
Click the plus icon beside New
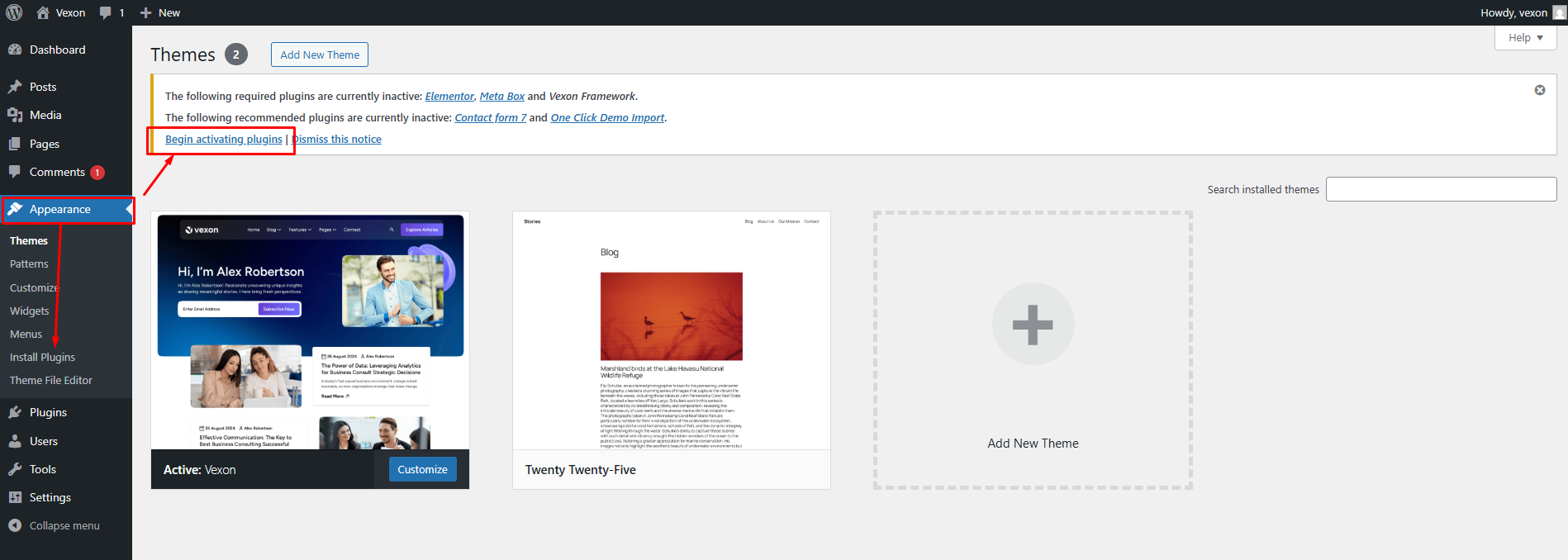[145, 12]
